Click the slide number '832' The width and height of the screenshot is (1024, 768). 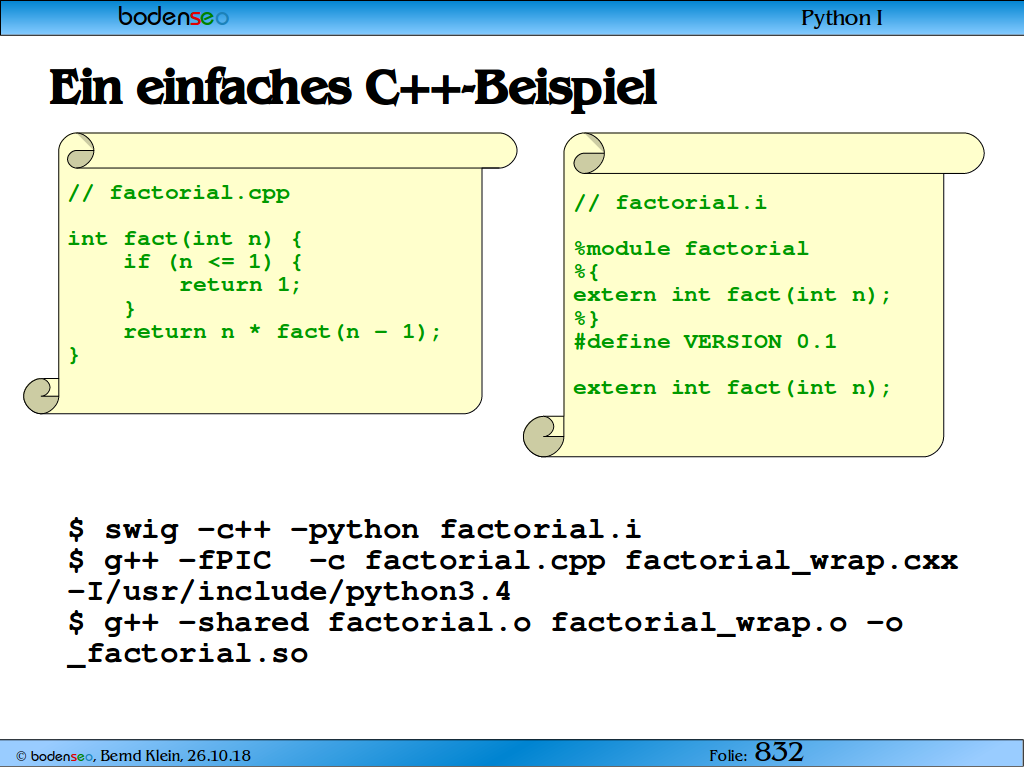coord(779,752)
